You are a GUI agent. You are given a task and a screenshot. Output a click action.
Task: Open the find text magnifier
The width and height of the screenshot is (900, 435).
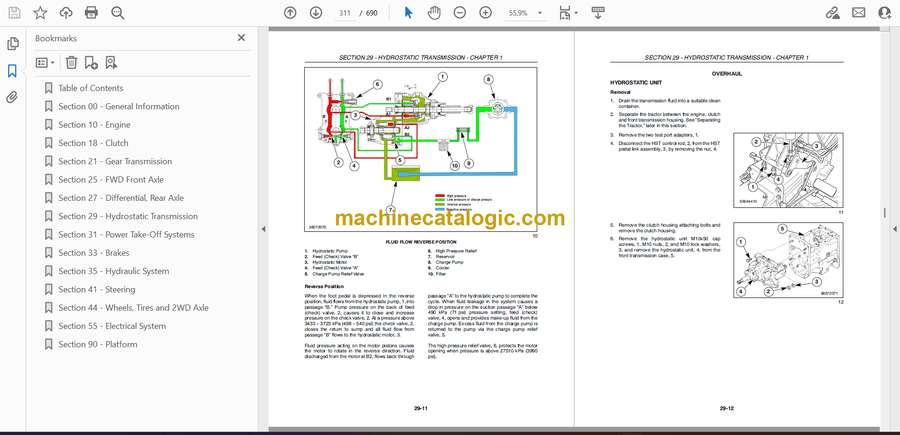(118, 13)
